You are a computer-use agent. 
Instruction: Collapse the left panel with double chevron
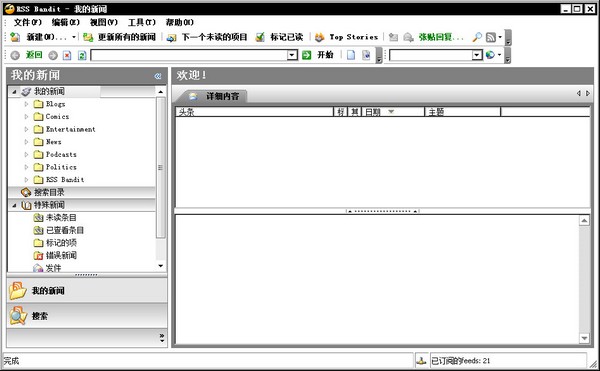coord(158,76)
